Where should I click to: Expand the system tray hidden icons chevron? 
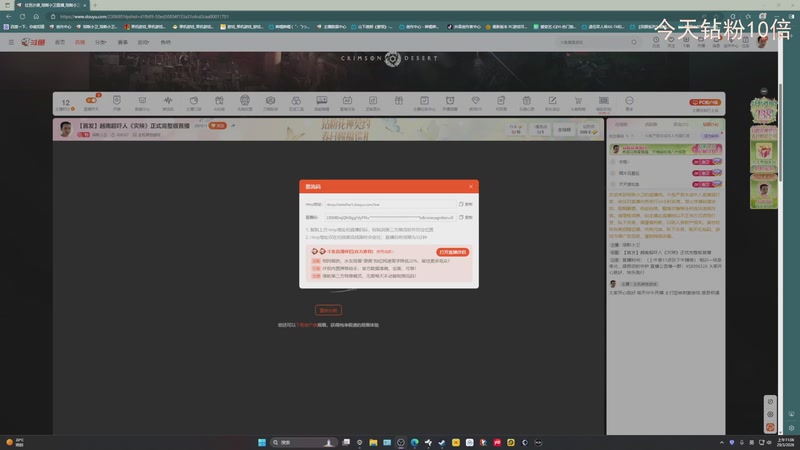pyautogui.click(x=721, y=442)
